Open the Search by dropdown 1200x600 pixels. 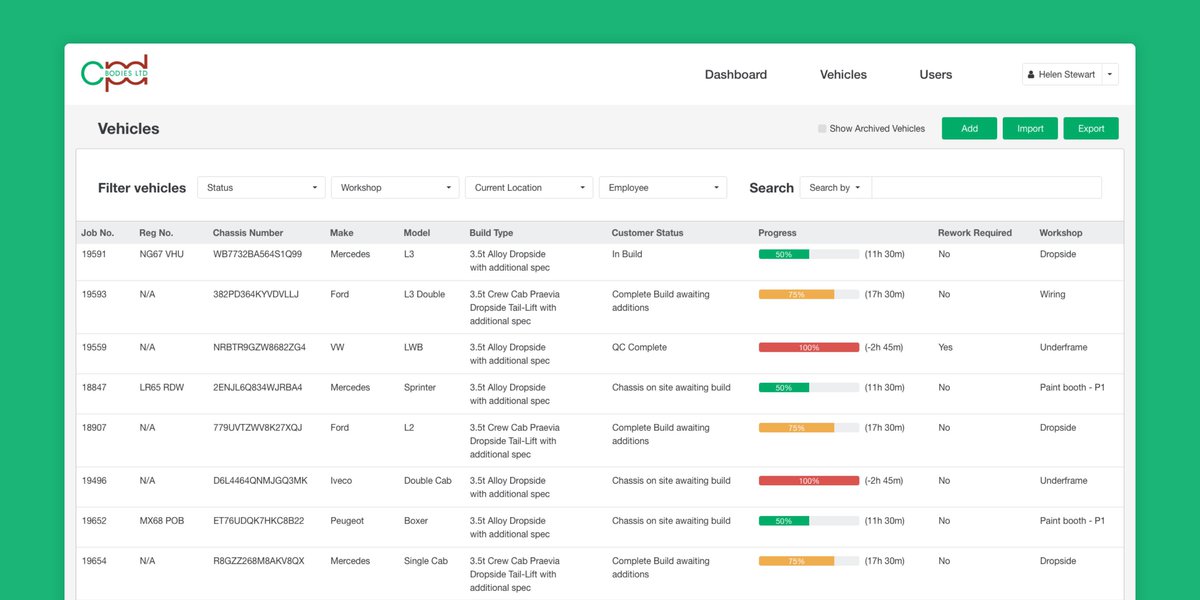tap(835, 187)
